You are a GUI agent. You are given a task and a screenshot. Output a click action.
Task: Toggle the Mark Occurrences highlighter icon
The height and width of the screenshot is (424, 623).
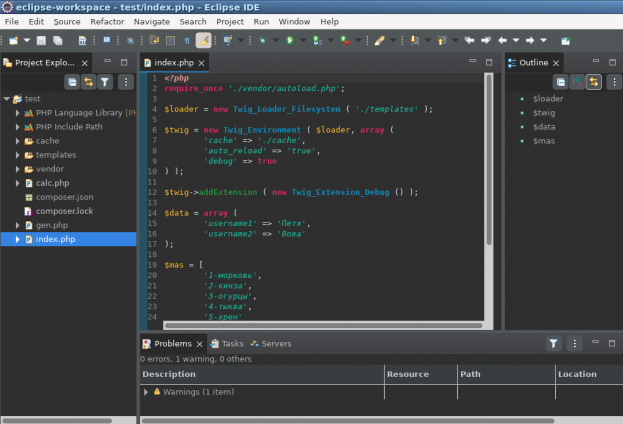203,41
